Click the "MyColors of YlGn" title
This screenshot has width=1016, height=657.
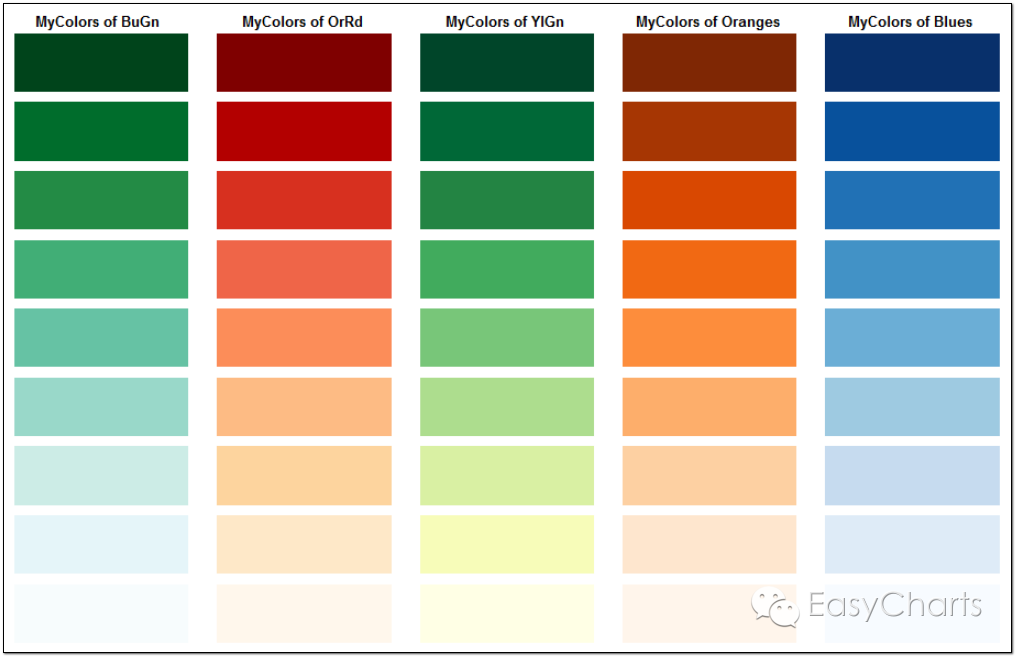(505, 22)
